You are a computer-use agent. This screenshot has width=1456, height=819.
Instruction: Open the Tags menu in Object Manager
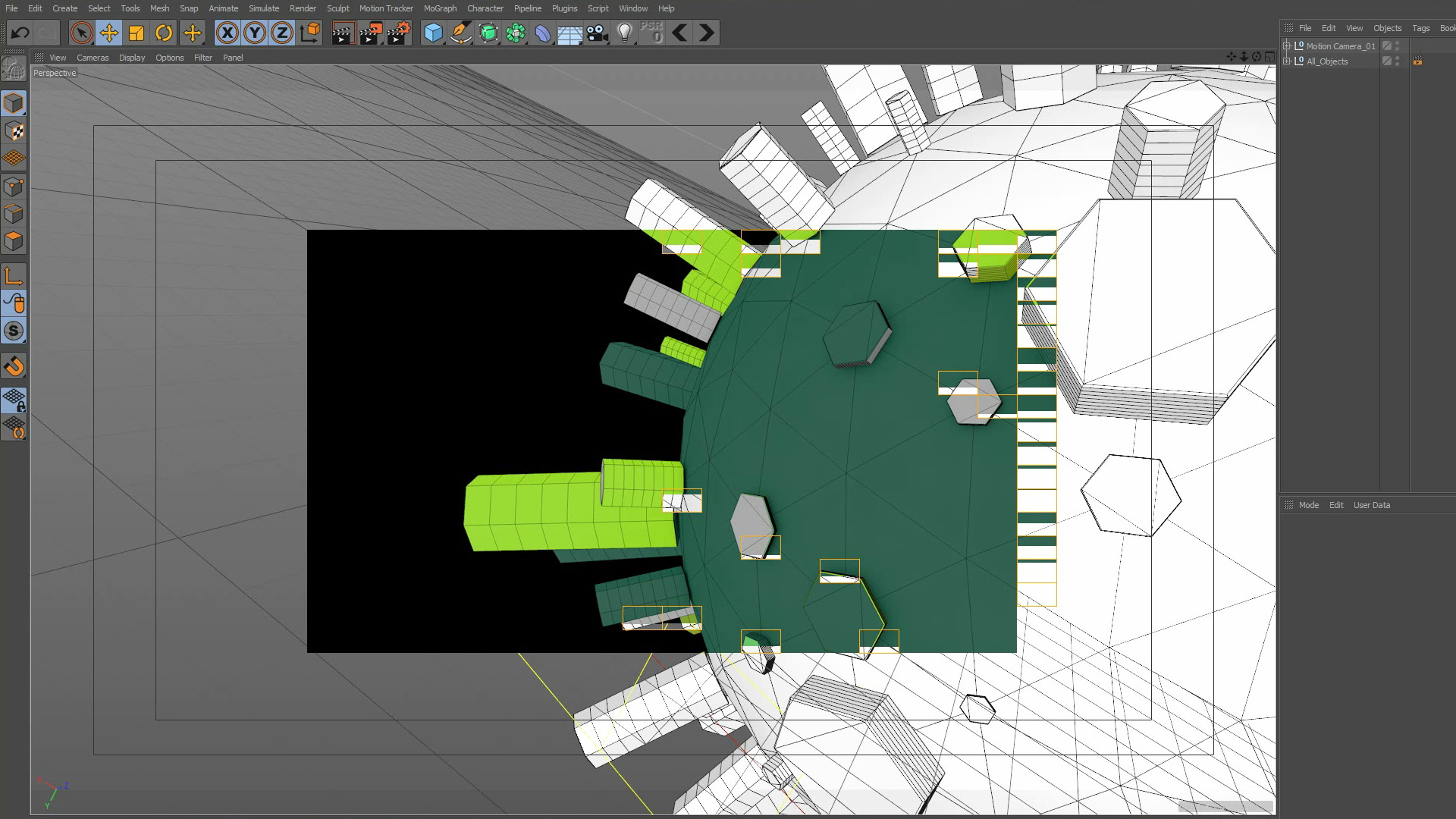[x=1420, y=28]
